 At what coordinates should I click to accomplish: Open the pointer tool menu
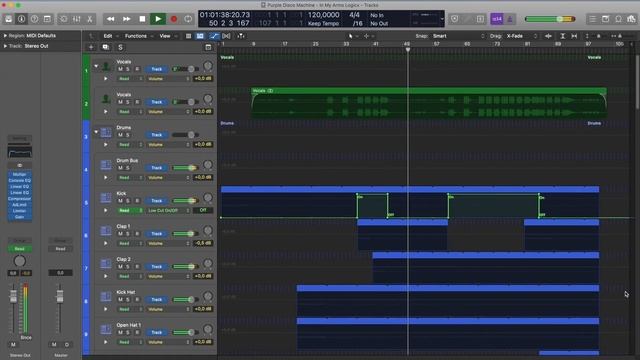353,36
